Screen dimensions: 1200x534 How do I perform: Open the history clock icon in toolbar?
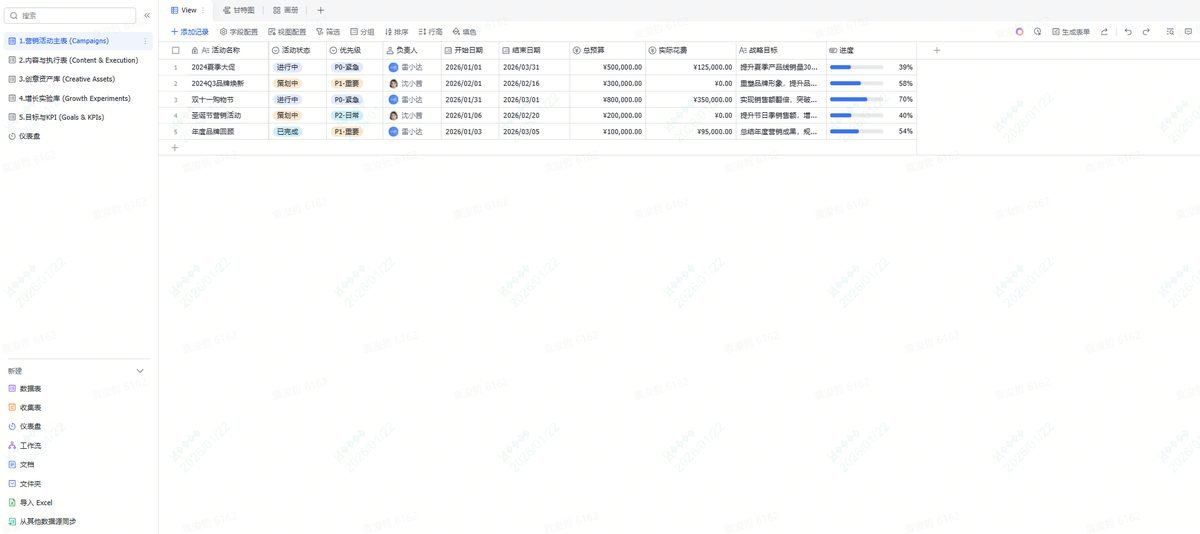click(1037, 32)
